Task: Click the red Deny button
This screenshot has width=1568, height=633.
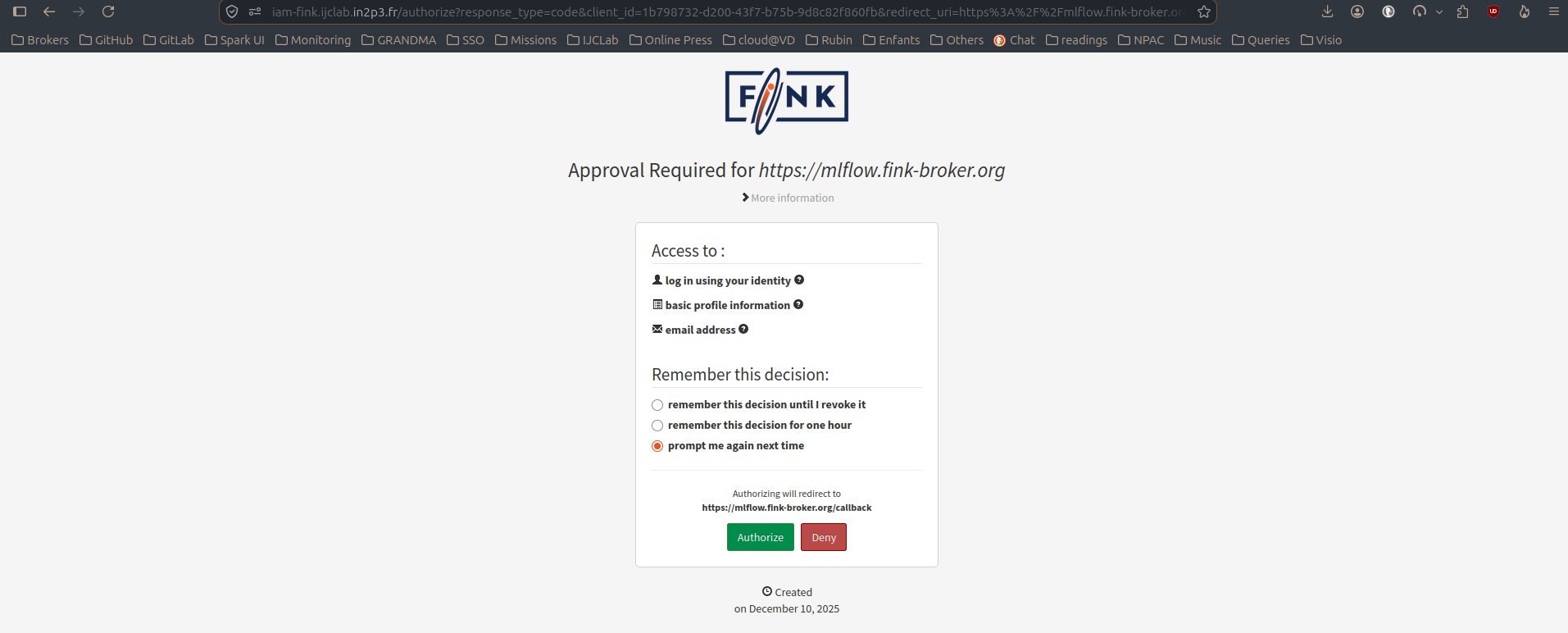Action: pyautogui.click(x=824, y=537)
